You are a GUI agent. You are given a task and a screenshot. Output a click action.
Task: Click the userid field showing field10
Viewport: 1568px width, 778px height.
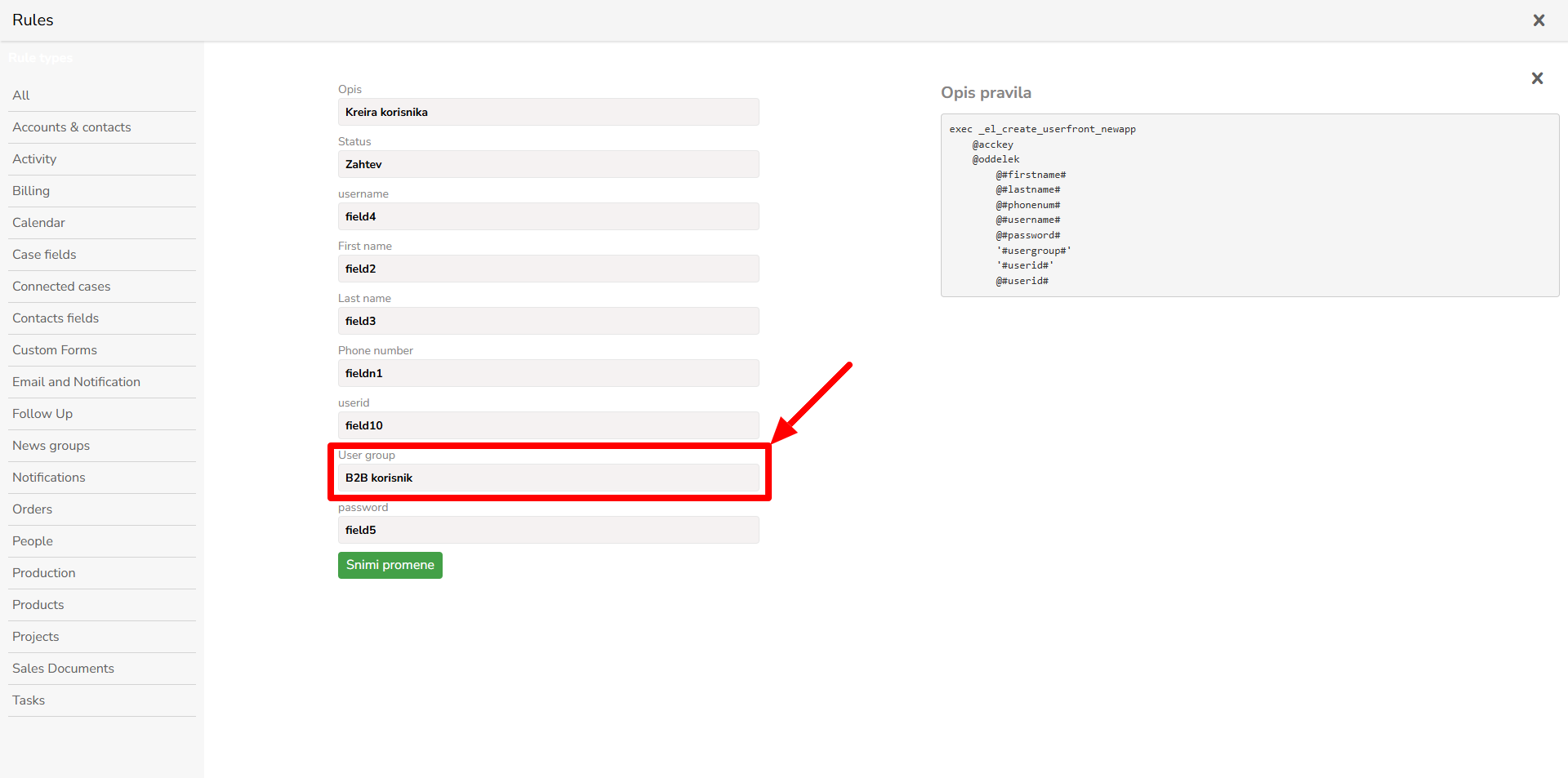pos(548,426)
